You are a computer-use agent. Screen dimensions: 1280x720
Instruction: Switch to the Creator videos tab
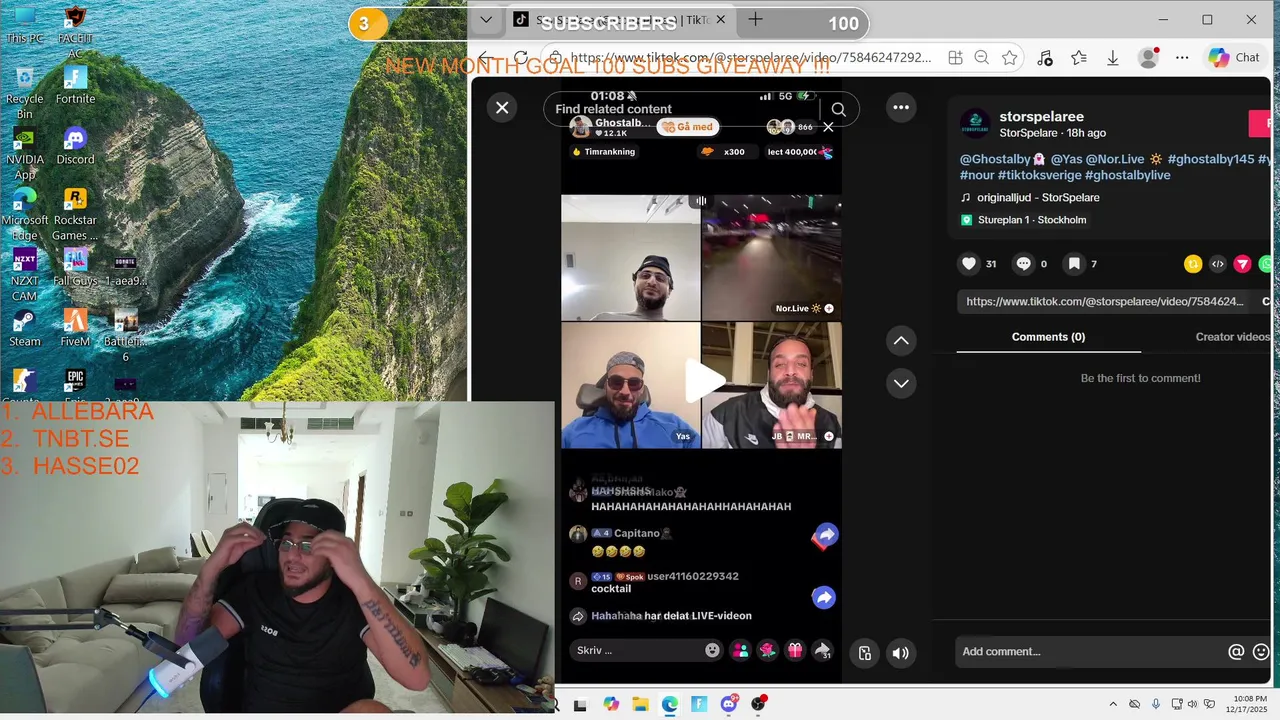coord(1232,337)
